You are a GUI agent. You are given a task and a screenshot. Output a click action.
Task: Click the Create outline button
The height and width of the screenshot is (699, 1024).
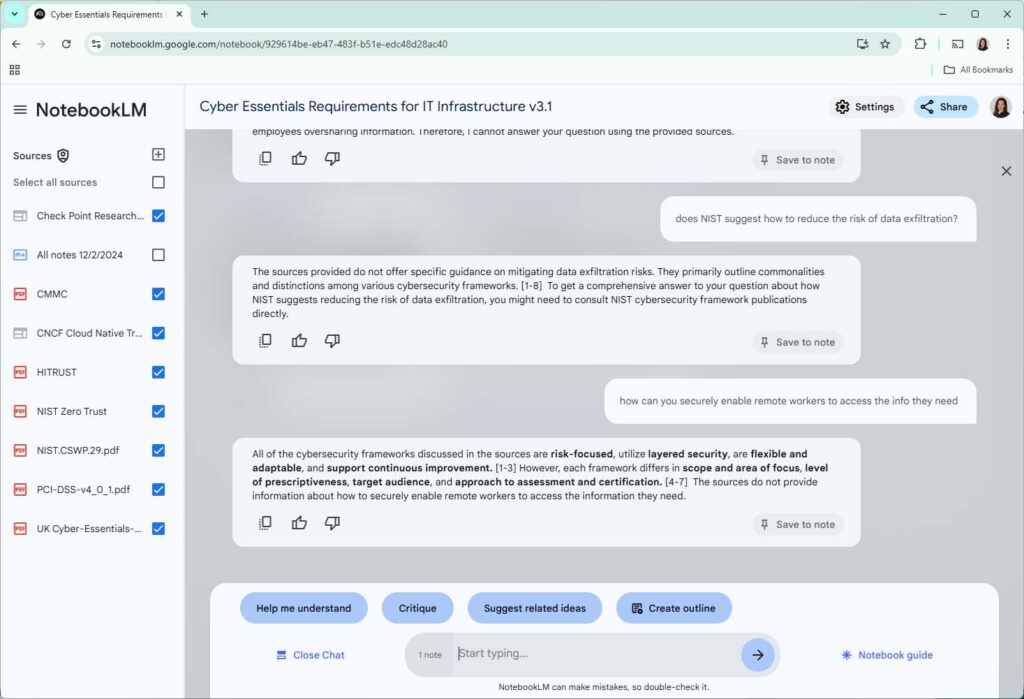click(674, 608)
